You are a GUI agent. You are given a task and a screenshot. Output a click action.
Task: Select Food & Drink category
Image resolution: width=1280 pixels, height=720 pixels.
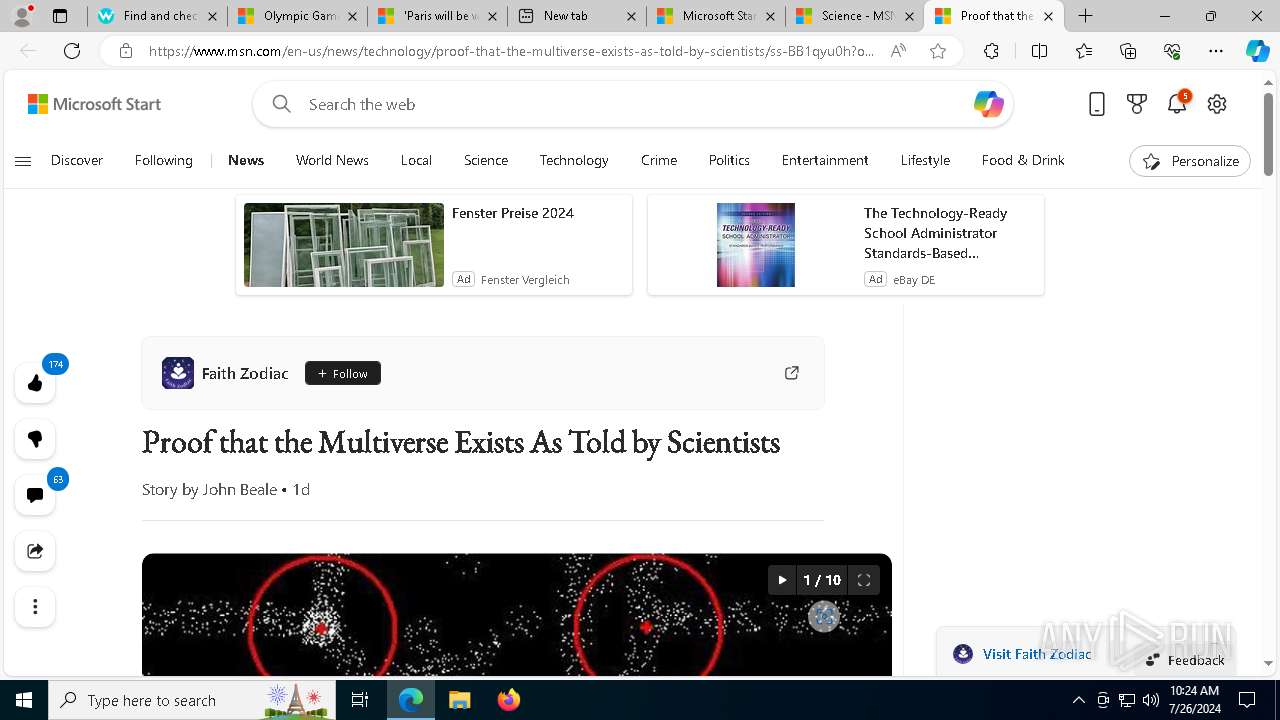[x=1023, y=160]
